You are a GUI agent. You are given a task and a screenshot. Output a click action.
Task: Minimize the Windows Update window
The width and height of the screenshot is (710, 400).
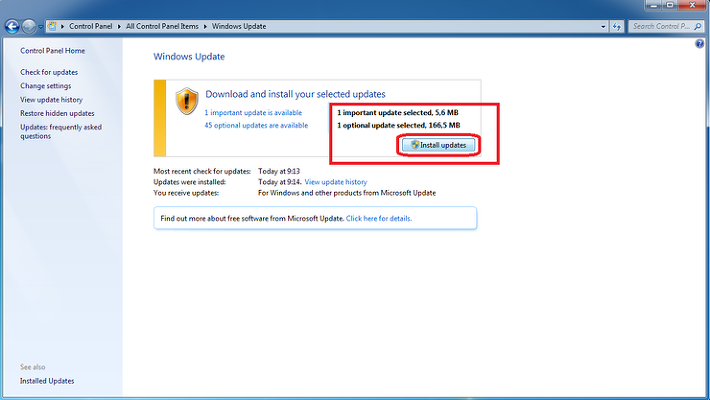[x=653, y=5]
